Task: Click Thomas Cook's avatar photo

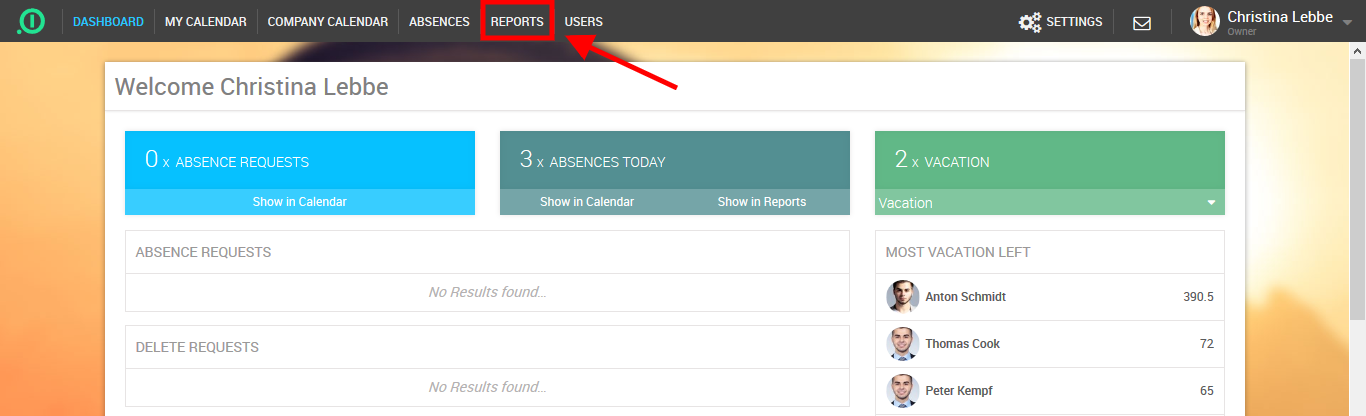Action: [902, 344]
